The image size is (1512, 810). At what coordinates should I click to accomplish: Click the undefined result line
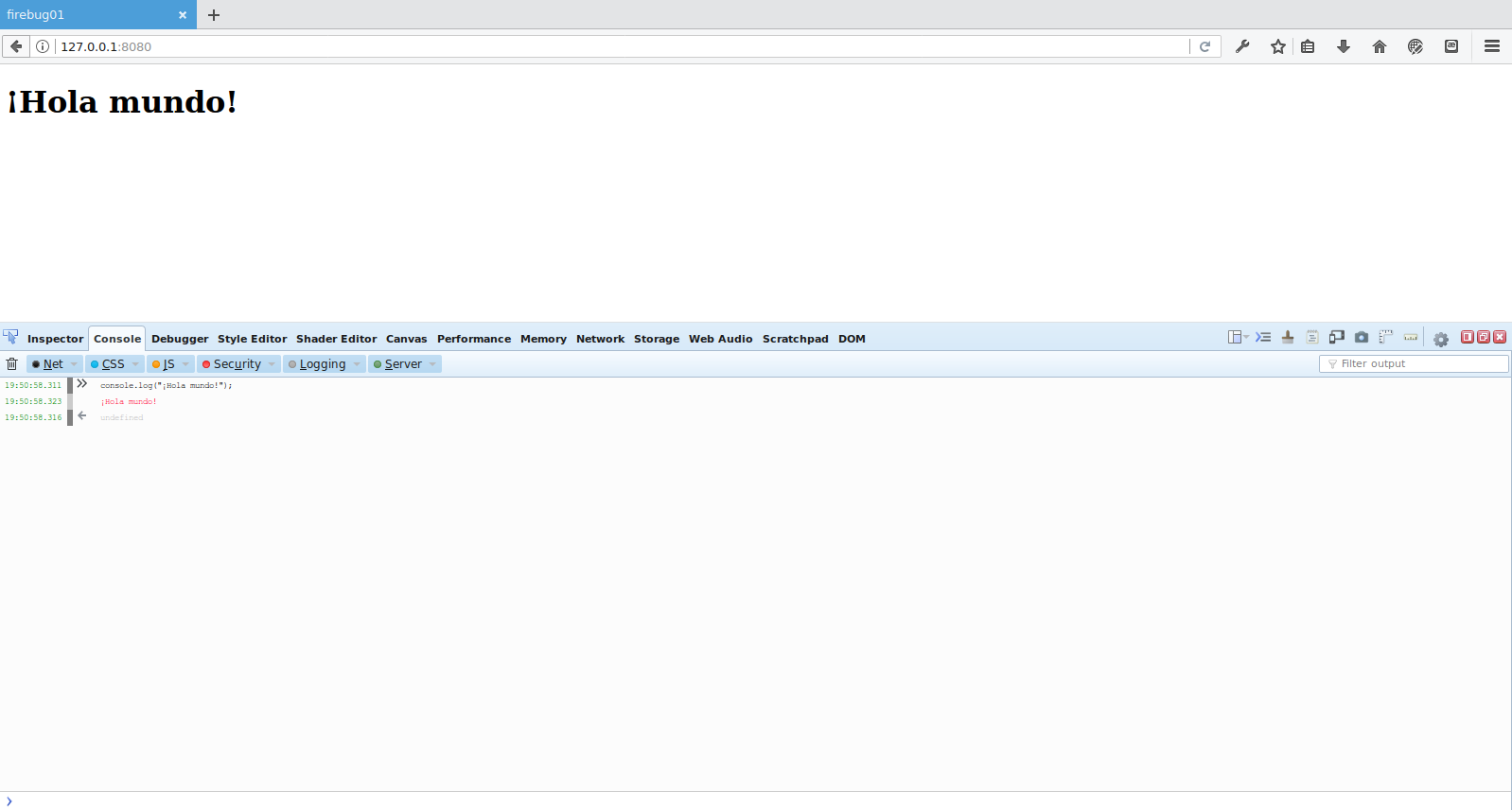tap(122, 417)
